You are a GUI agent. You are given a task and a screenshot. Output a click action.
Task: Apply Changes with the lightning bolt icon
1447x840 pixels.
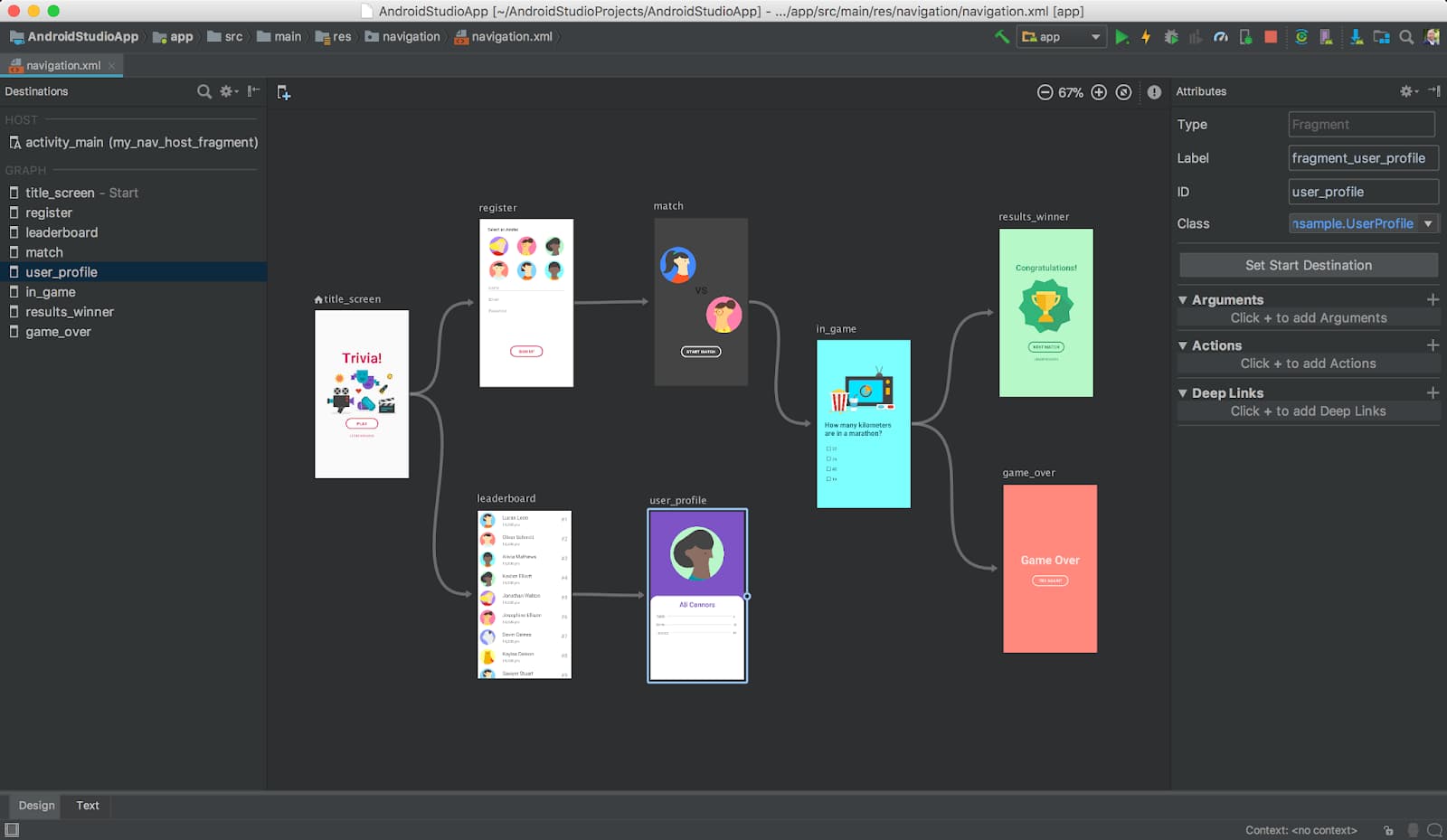coord(1146,36)
